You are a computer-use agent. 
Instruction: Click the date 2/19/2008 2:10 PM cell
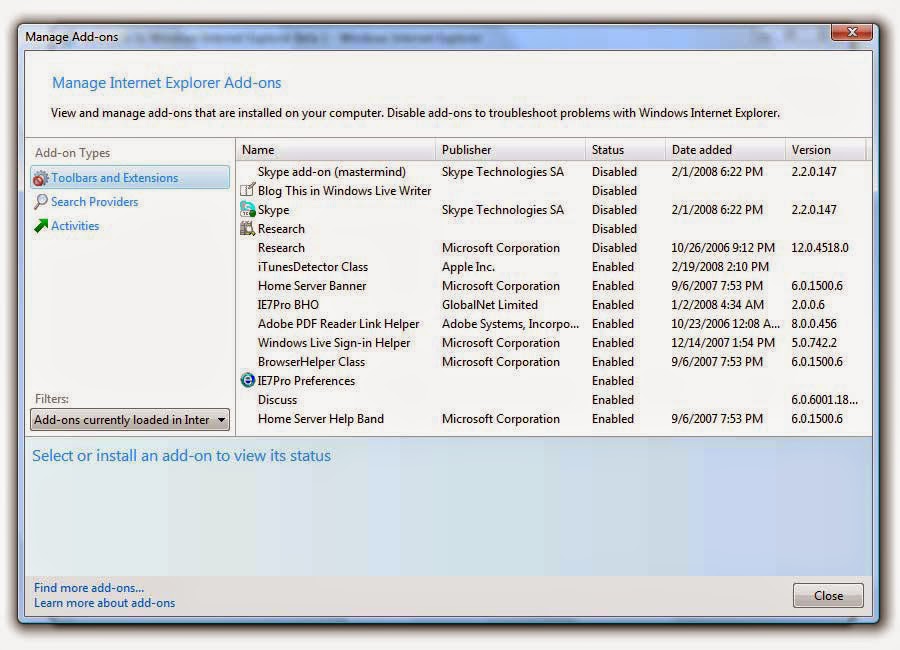coord(720,266)
